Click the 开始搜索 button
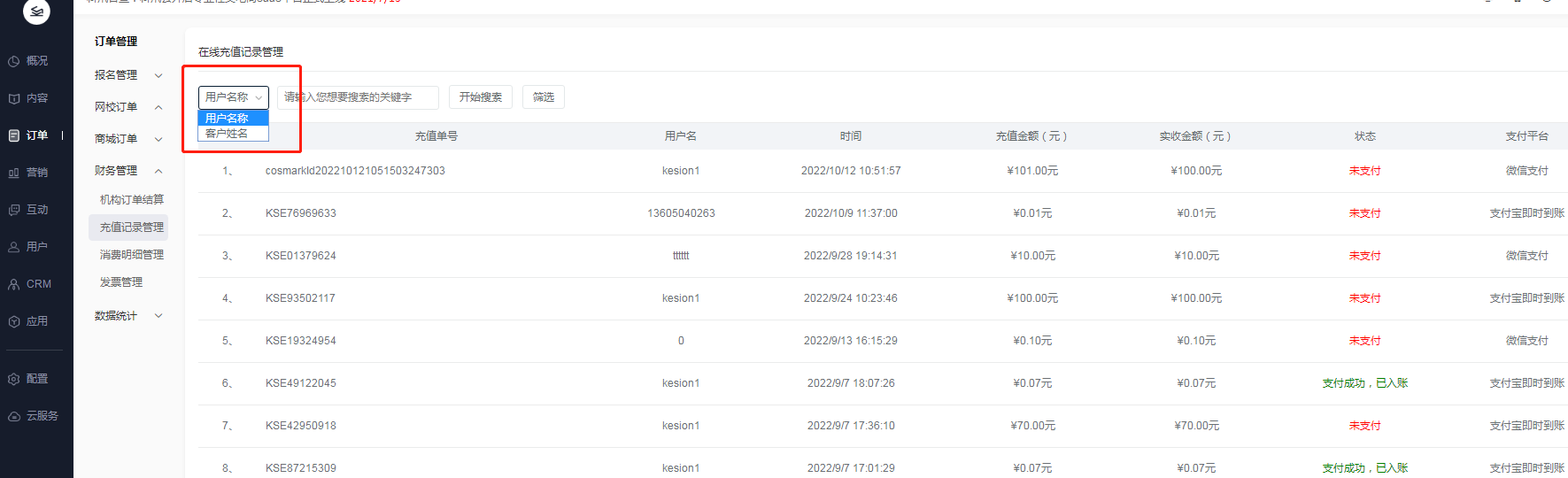 point(481,97)
